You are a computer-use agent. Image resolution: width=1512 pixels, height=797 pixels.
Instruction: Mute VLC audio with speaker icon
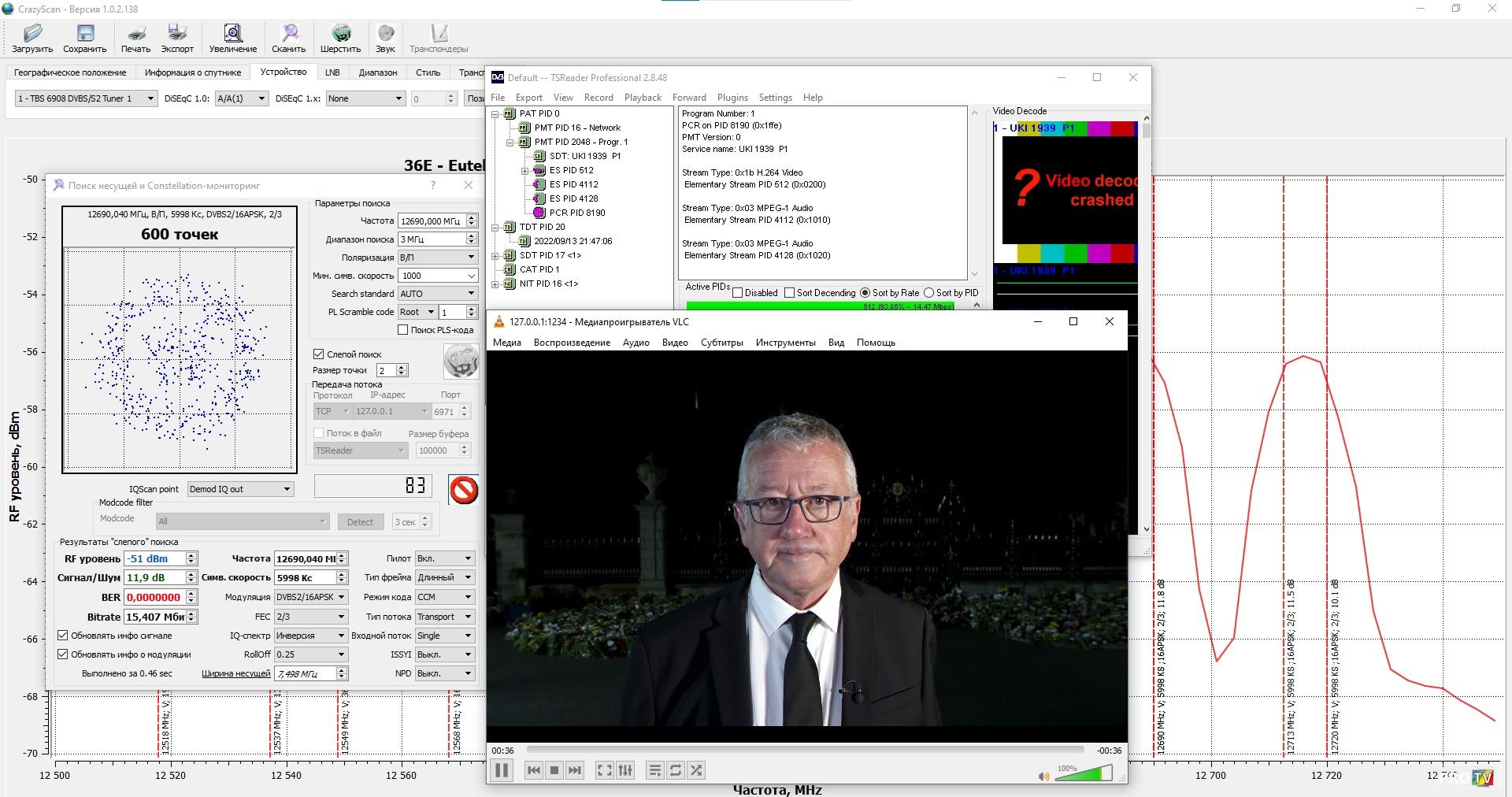pyautogui.click(x=1043, y=776)
